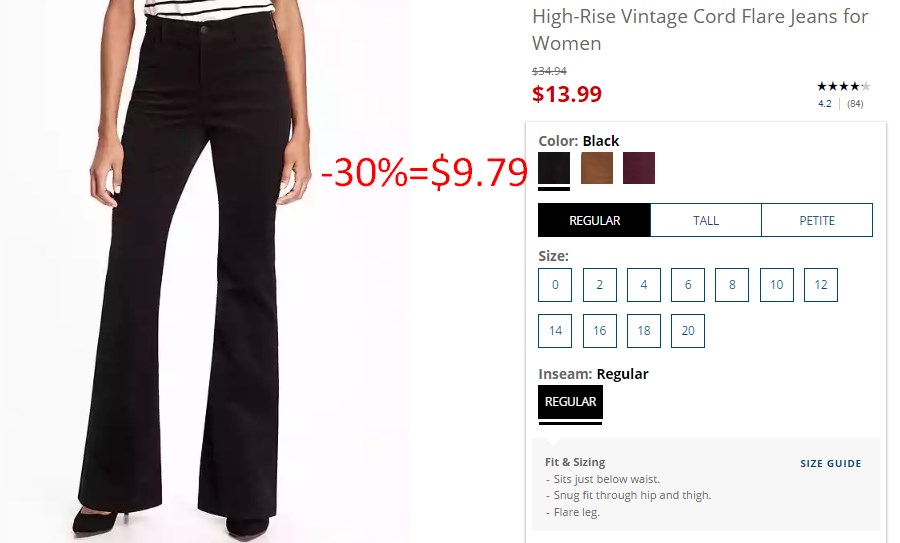
Task: Switch to the Tall fit tab
Action: pyautogui.click(x=706, y=220)
